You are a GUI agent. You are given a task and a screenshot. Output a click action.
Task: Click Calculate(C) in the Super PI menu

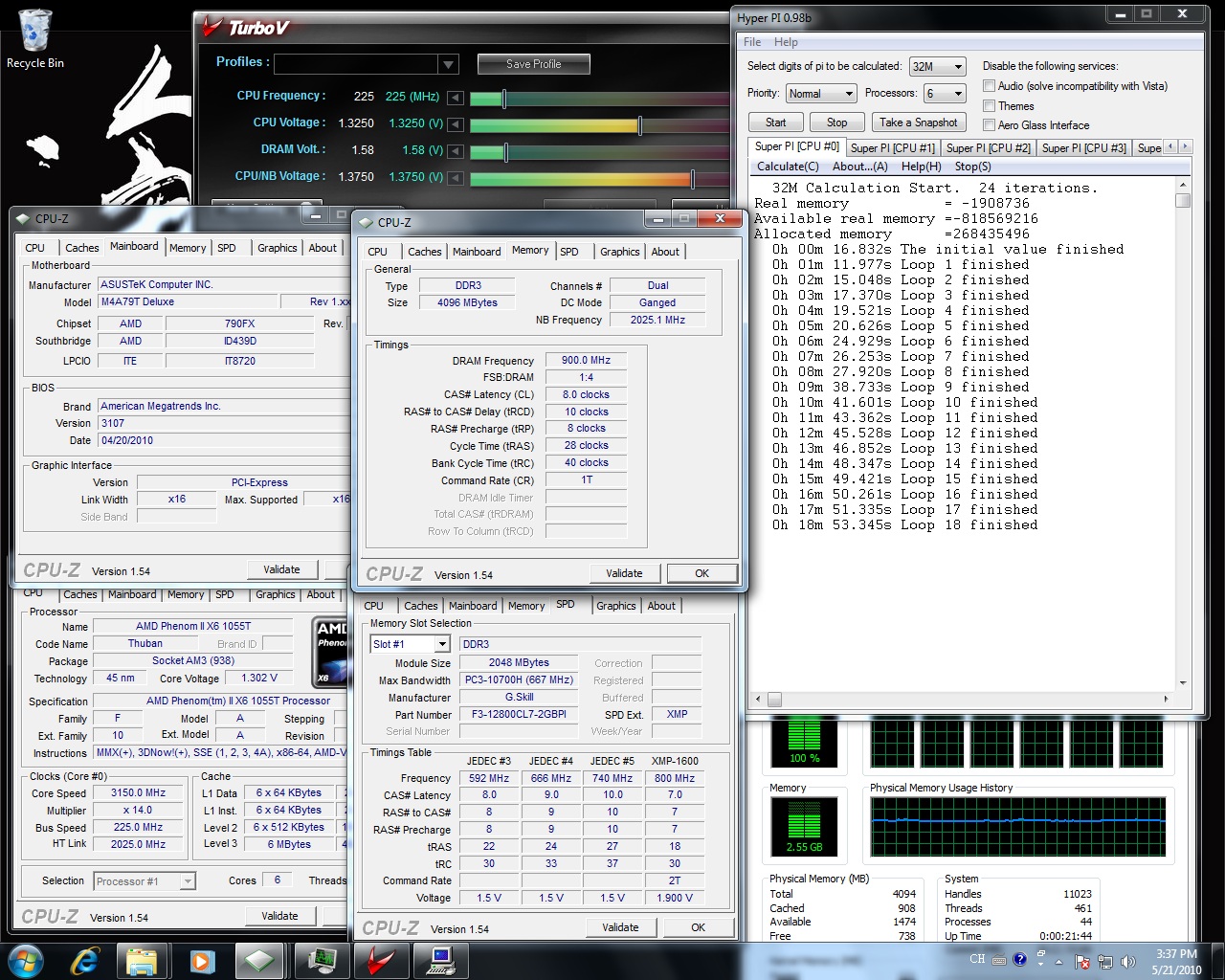(x=788, y=167)
